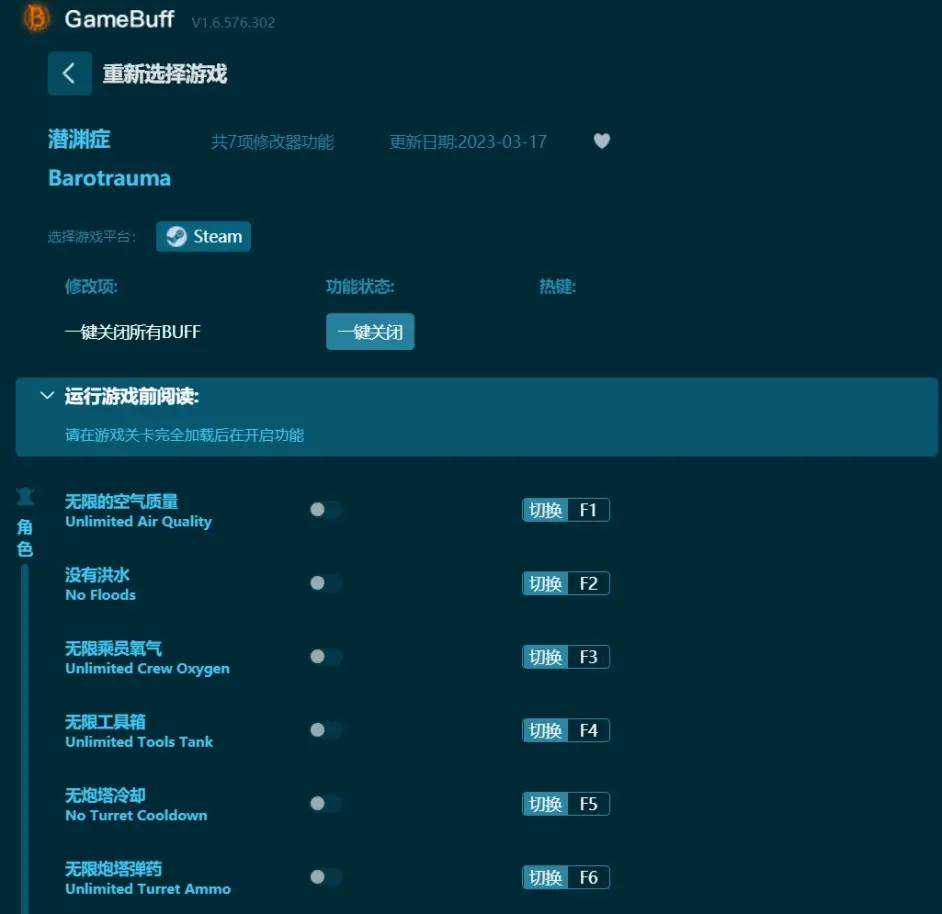Turn on Unlimited Crew Oxygen
The image size is (942, 914).
325,657
